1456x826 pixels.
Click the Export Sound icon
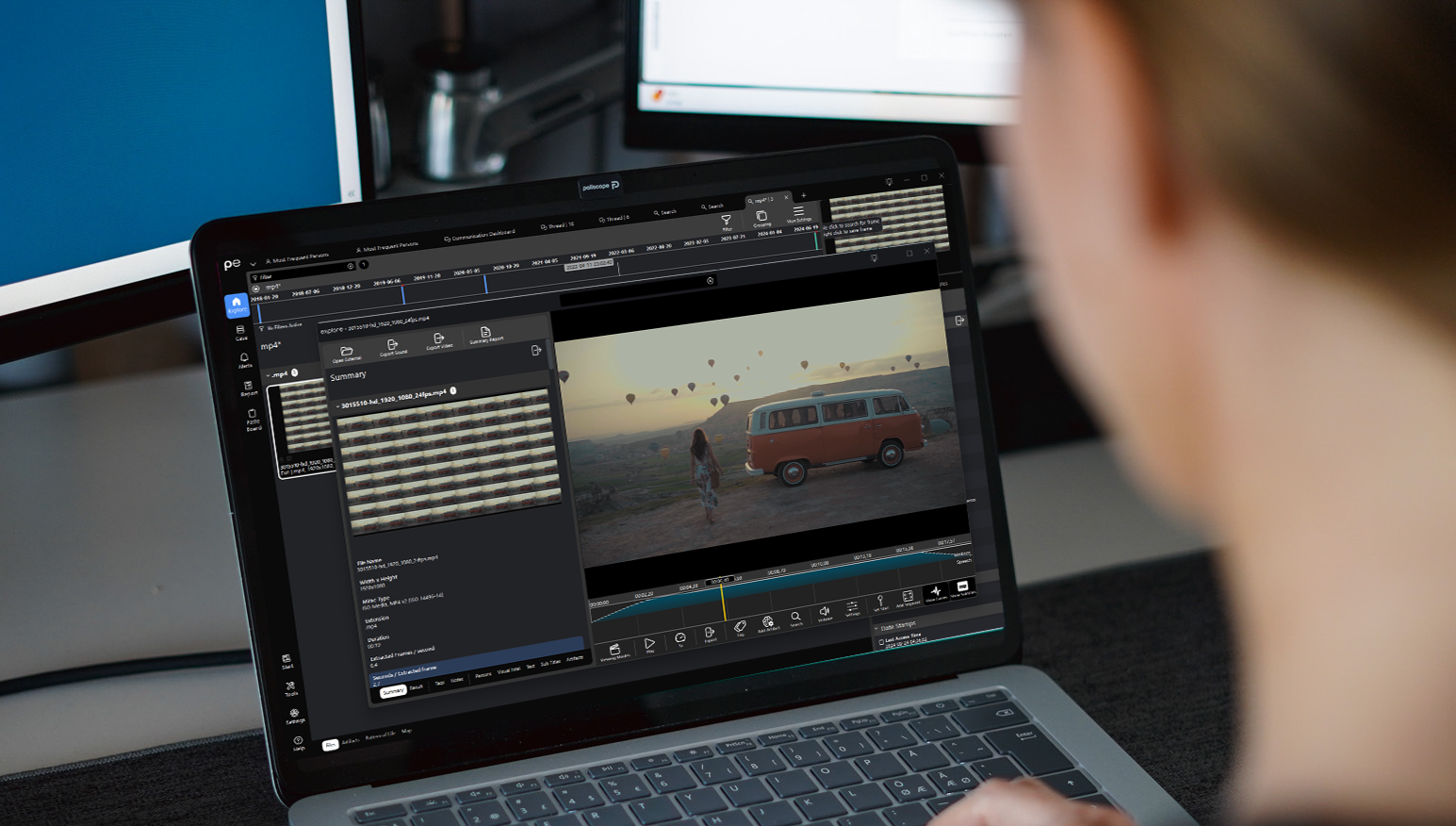pos(393,346)
